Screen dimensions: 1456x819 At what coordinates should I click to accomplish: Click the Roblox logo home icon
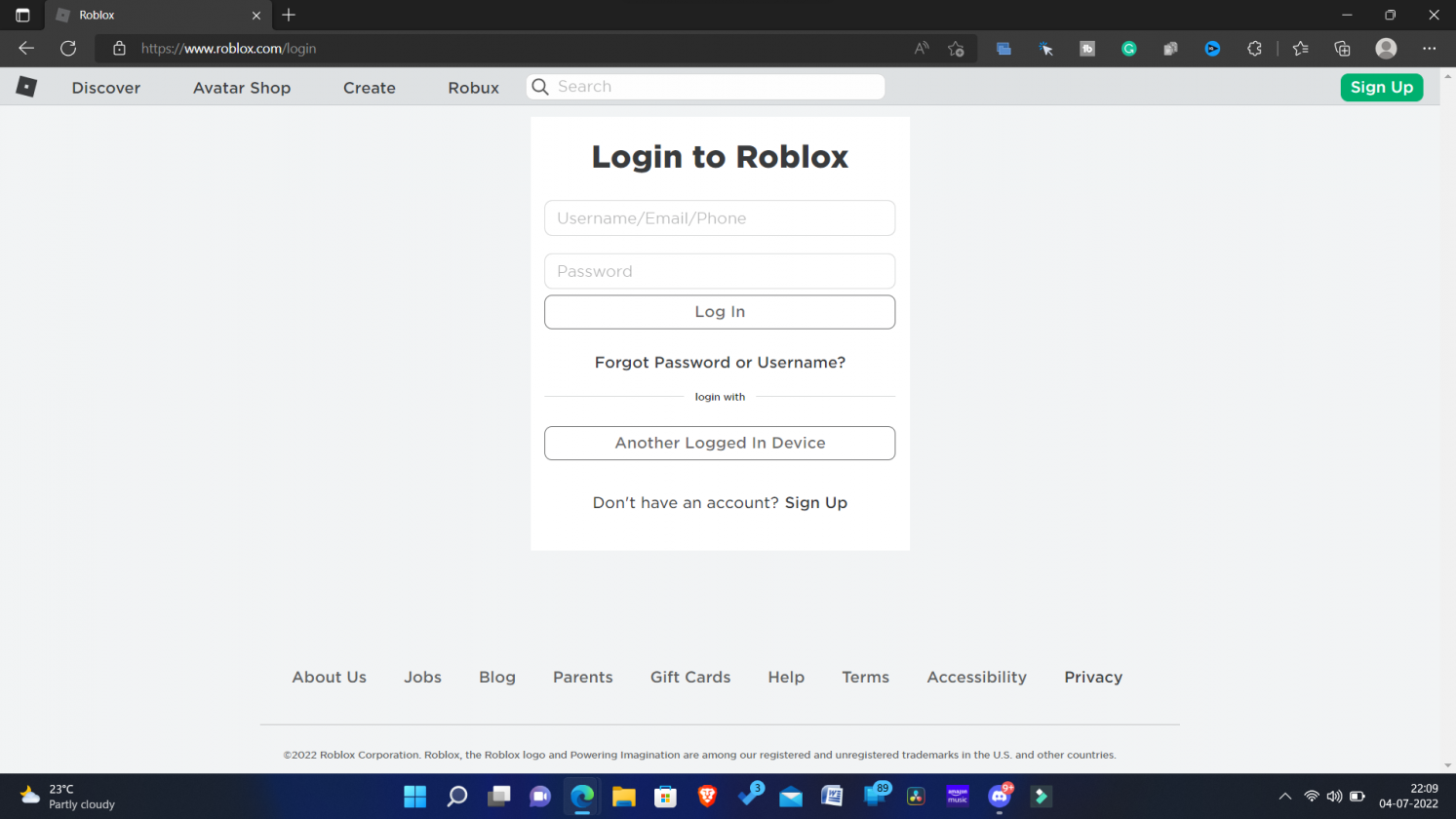[x=26, y=87]
